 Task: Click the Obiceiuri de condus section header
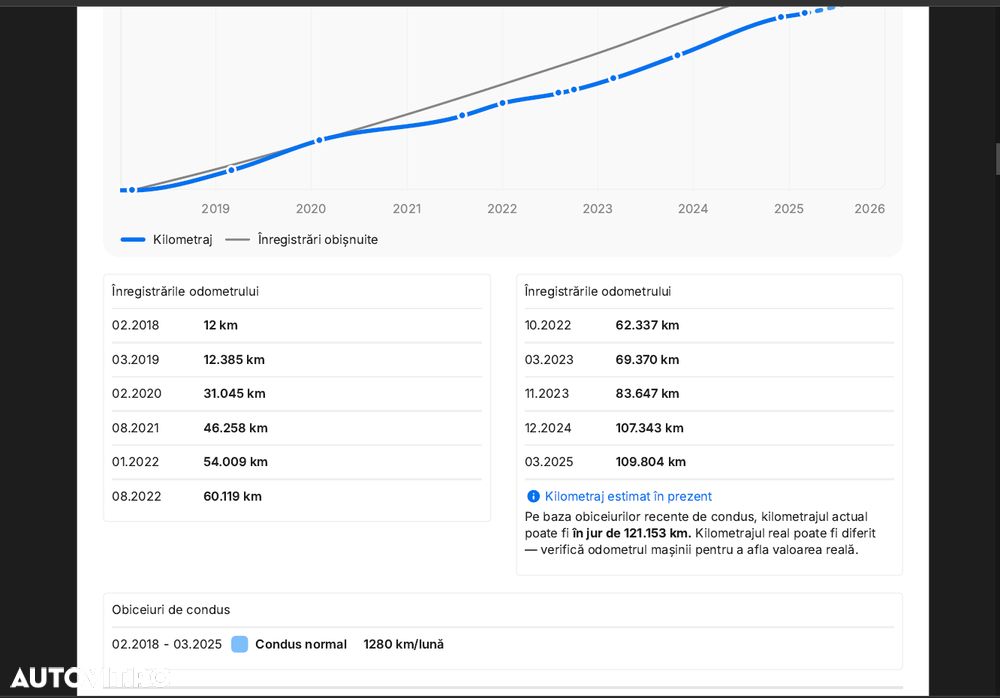point(171,610)
